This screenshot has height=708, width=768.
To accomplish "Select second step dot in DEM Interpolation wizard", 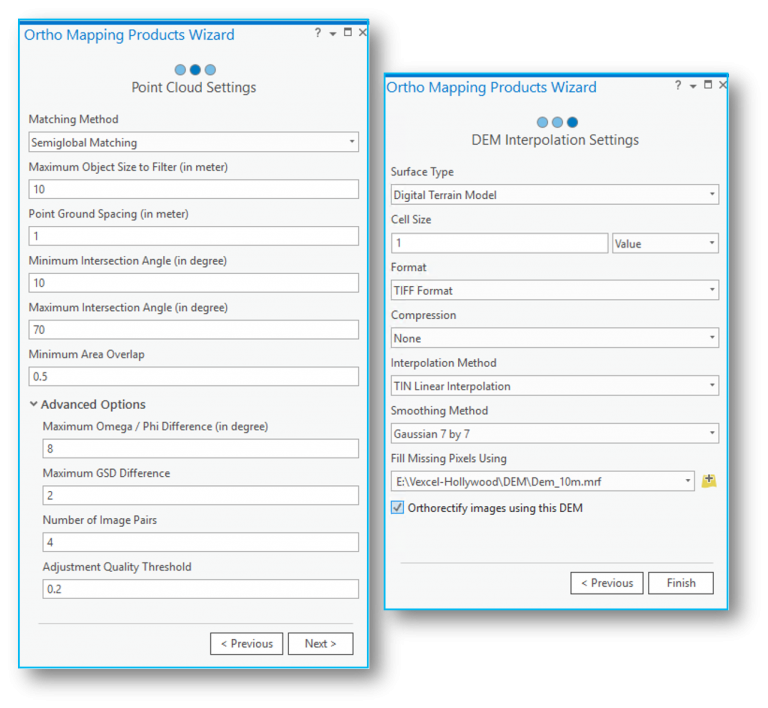I will pos(557,122).
